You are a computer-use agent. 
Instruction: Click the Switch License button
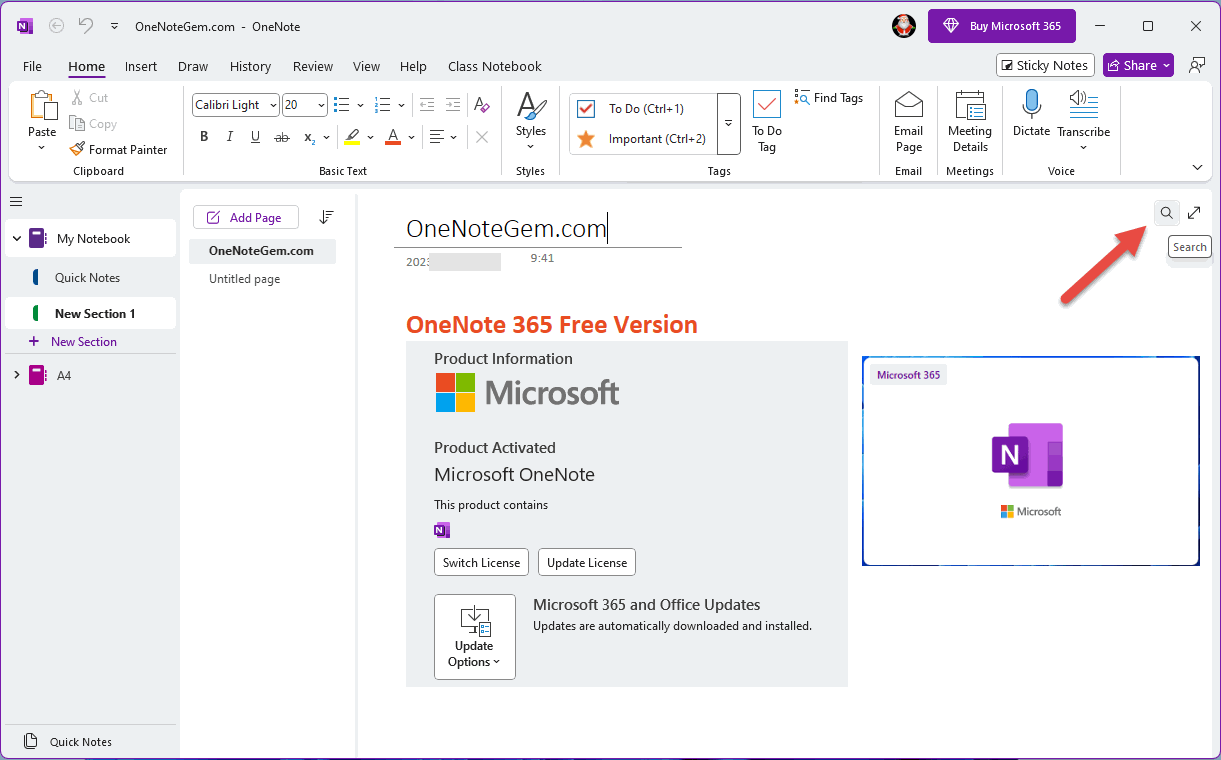click(x=481, y=563)
